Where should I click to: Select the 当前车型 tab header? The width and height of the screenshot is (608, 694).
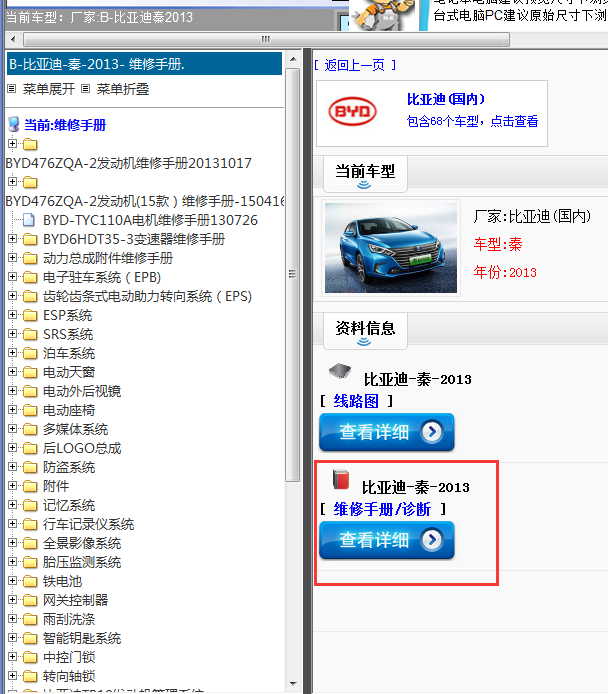(365, 174)
